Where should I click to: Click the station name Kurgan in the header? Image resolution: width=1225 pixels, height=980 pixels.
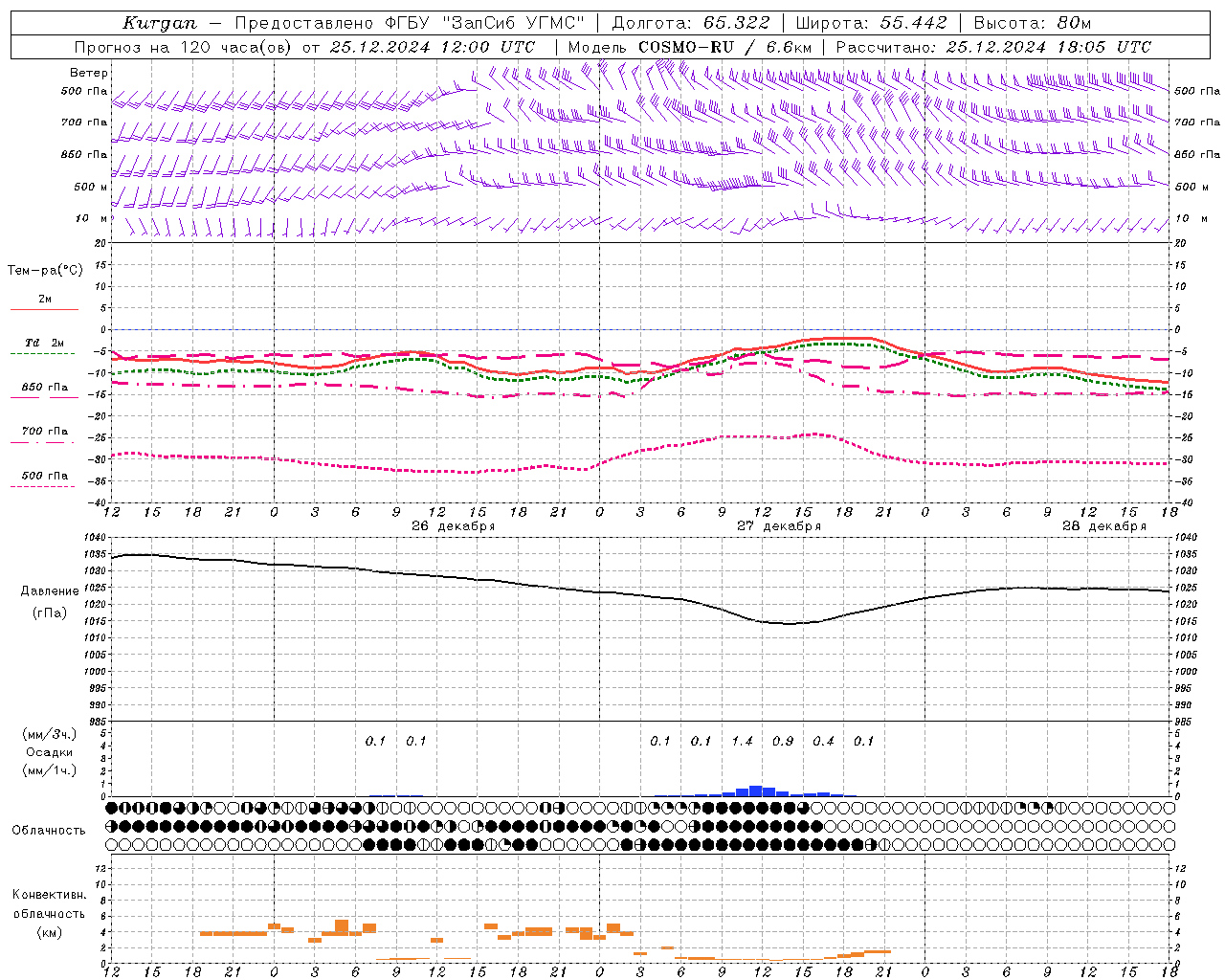click(x=160, y=23)
